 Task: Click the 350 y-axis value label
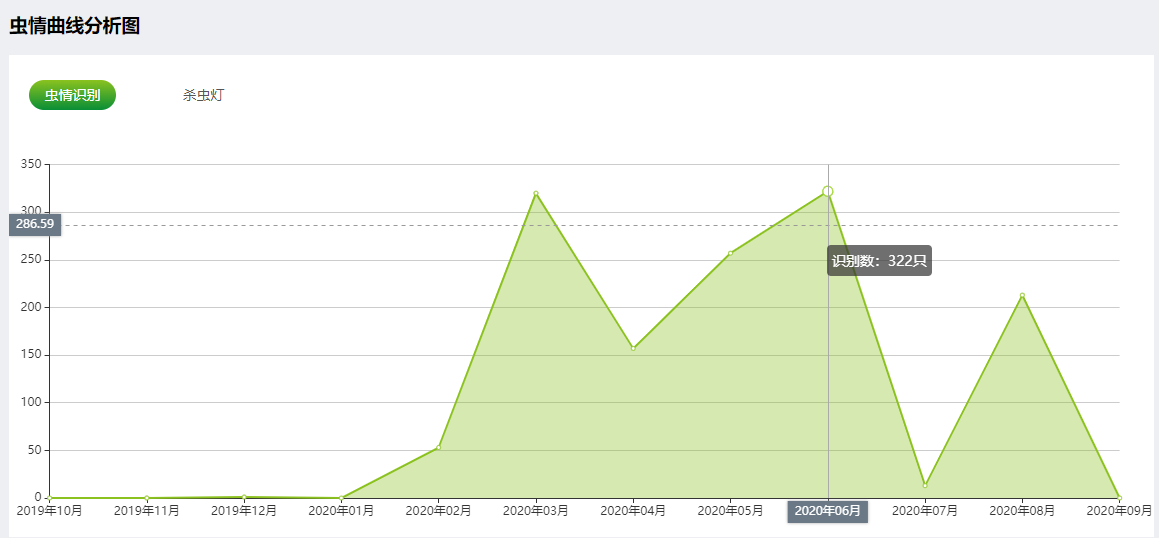click(31, 164)
